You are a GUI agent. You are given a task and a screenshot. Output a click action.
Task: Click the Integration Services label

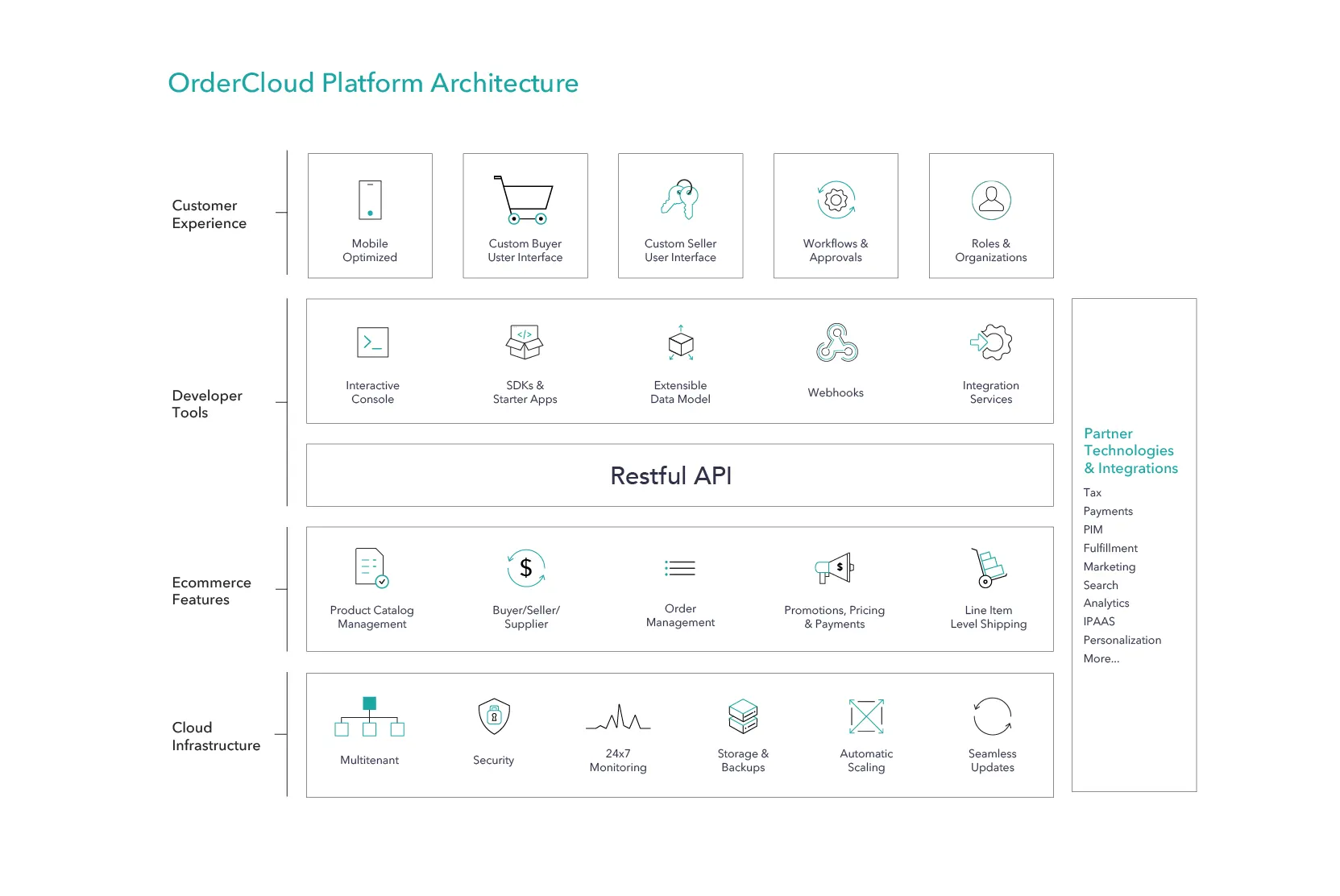point(991,392)
